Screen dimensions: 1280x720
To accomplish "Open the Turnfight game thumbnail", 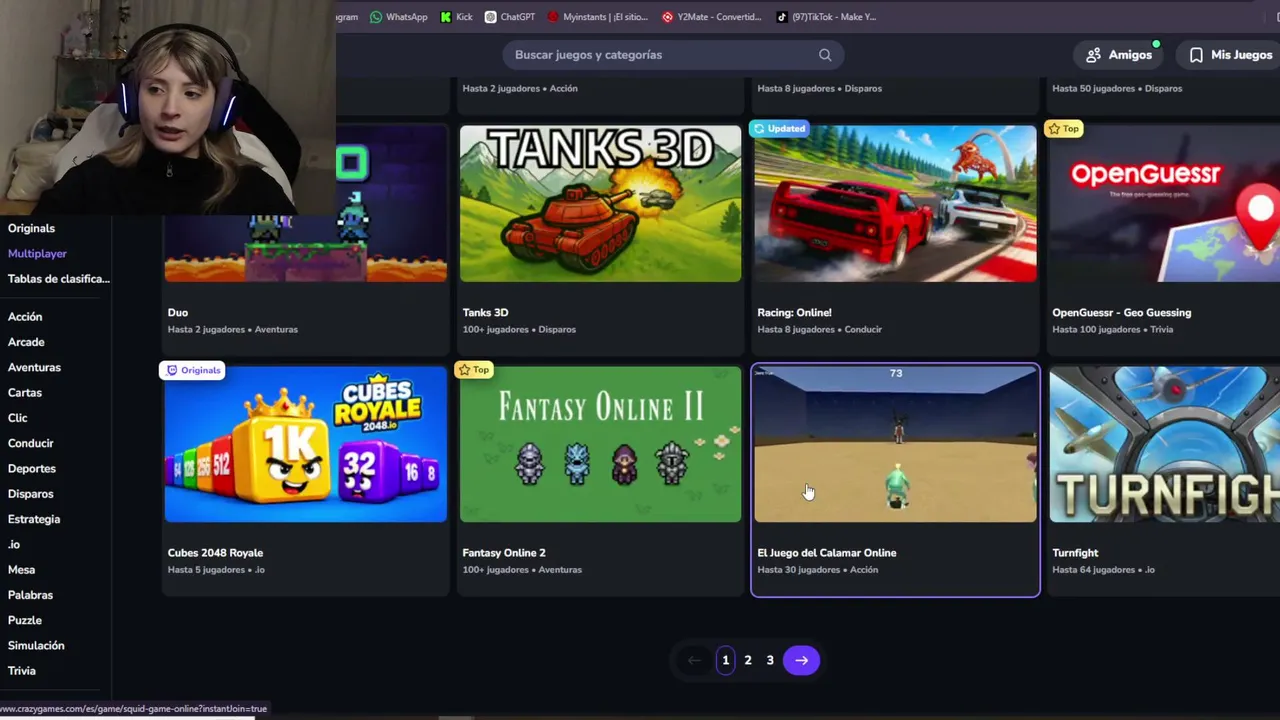I will point(1165,444).
